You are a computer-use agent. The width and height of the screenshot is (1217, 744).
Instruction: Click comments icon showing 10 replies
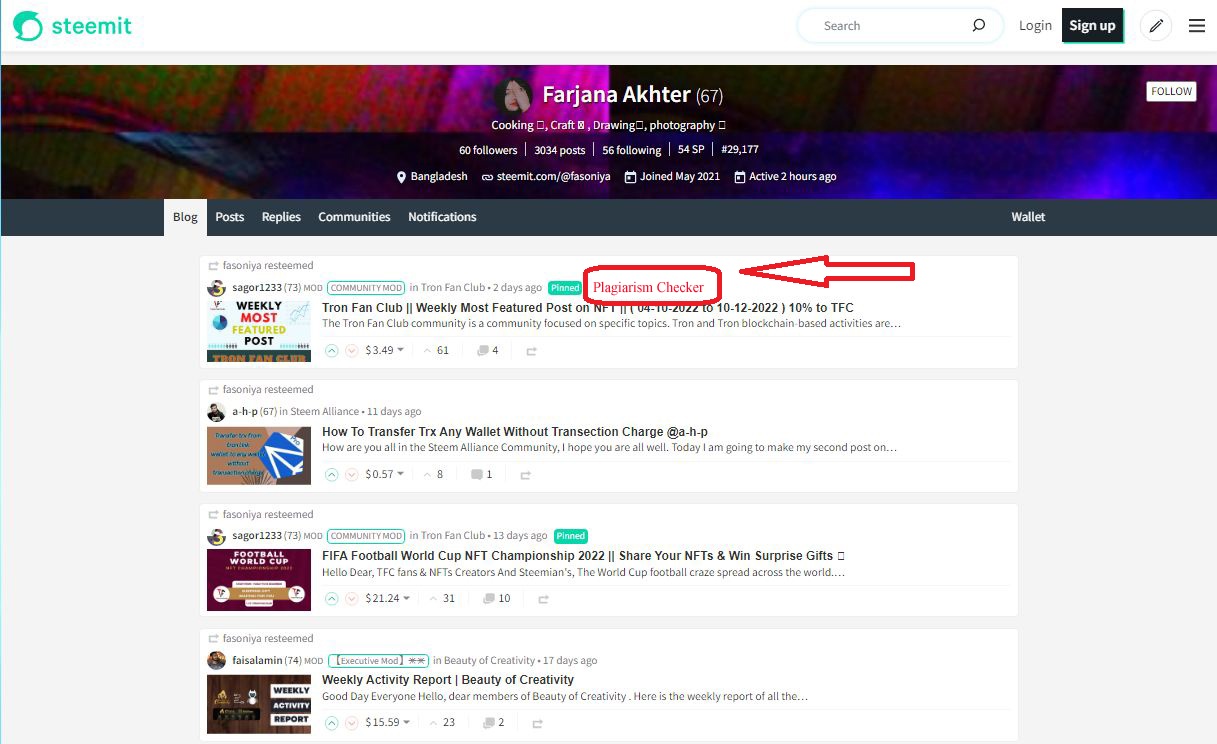click(489, 598)
